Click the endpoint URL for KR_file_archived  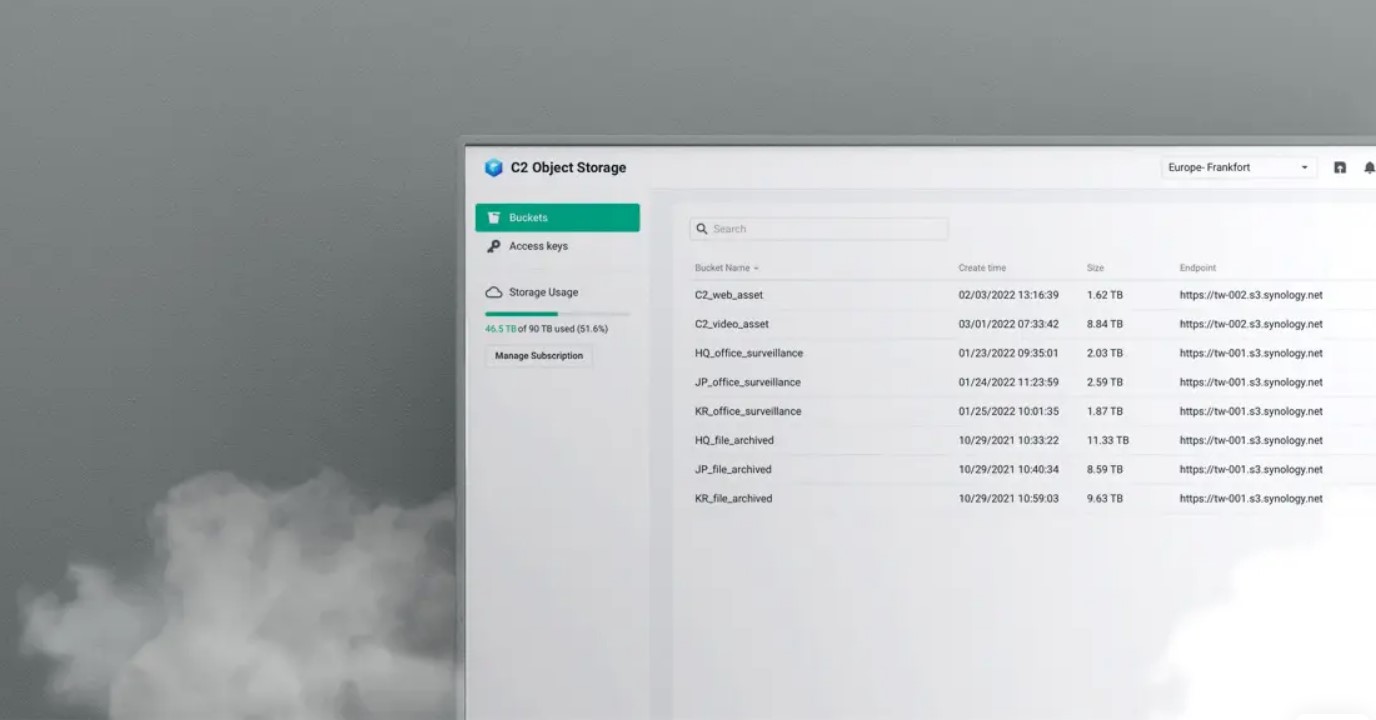1251,498
